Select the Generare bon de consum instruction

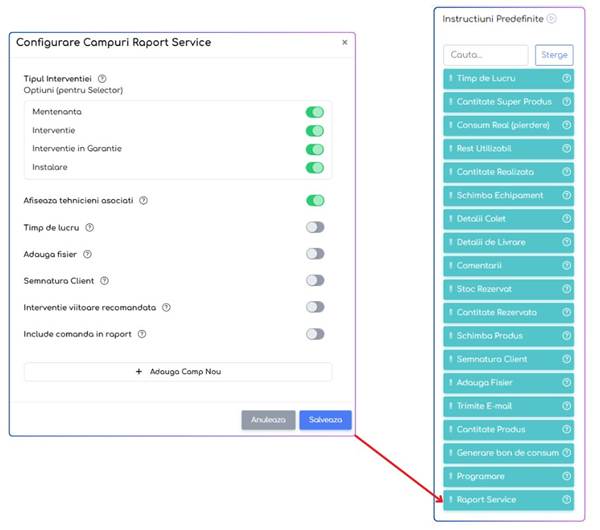coord(509,453)
